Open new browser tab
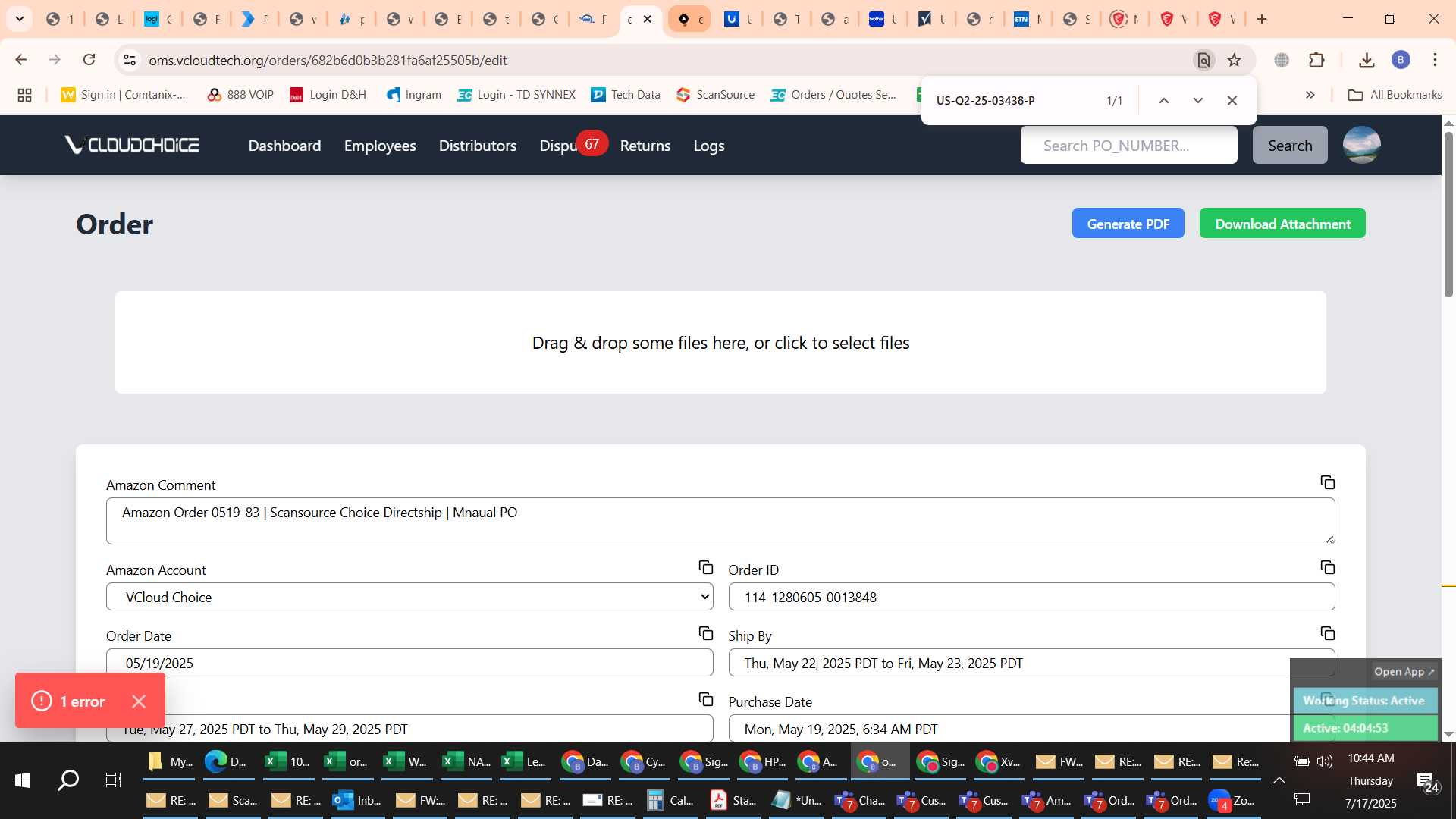 point(1262,19)
